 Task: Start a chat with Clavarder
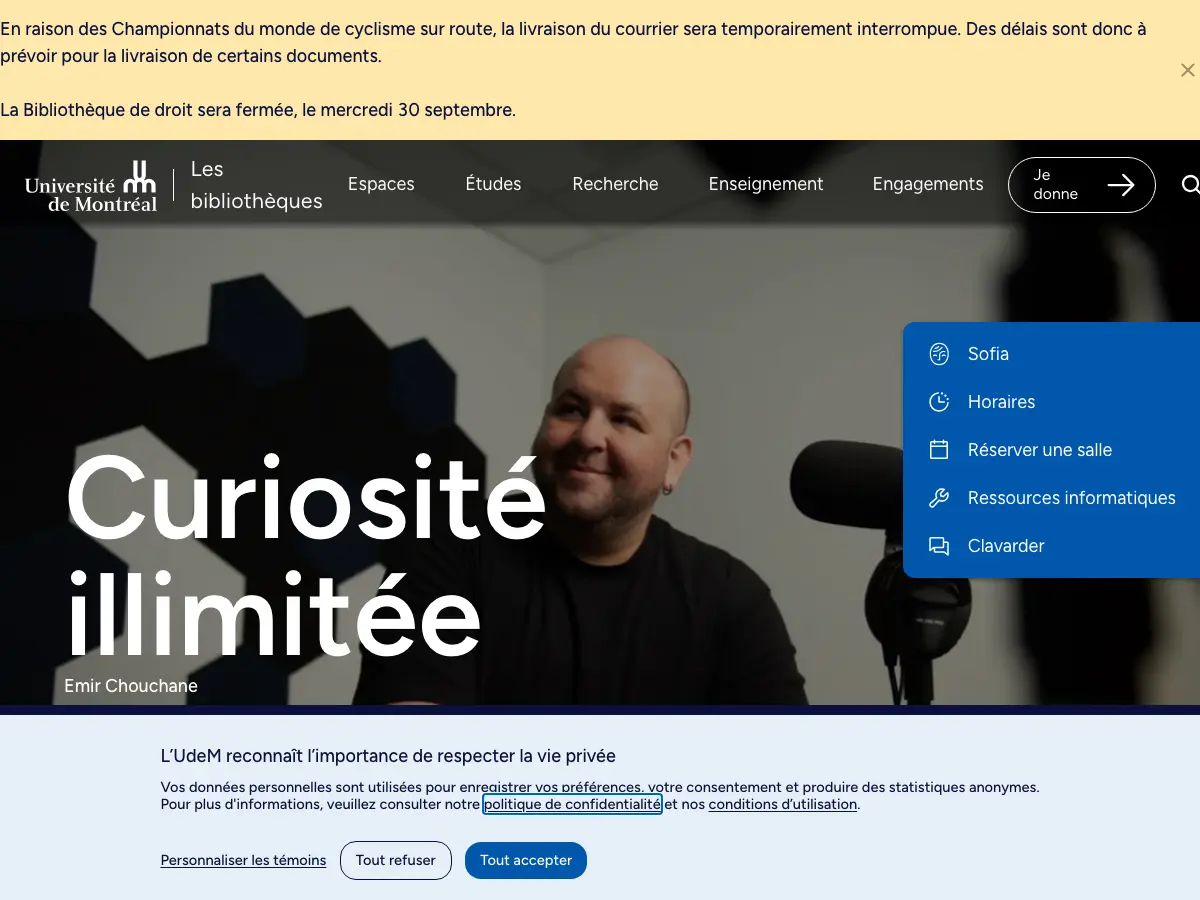(1006, 546)
